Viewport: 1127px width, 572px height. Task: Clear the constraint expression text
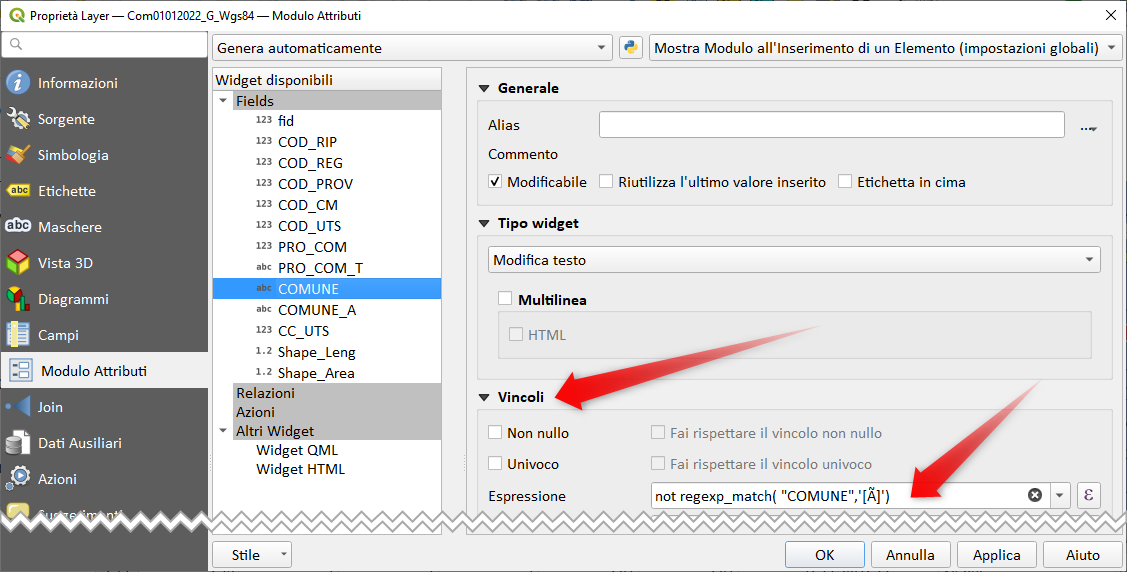1035,495
